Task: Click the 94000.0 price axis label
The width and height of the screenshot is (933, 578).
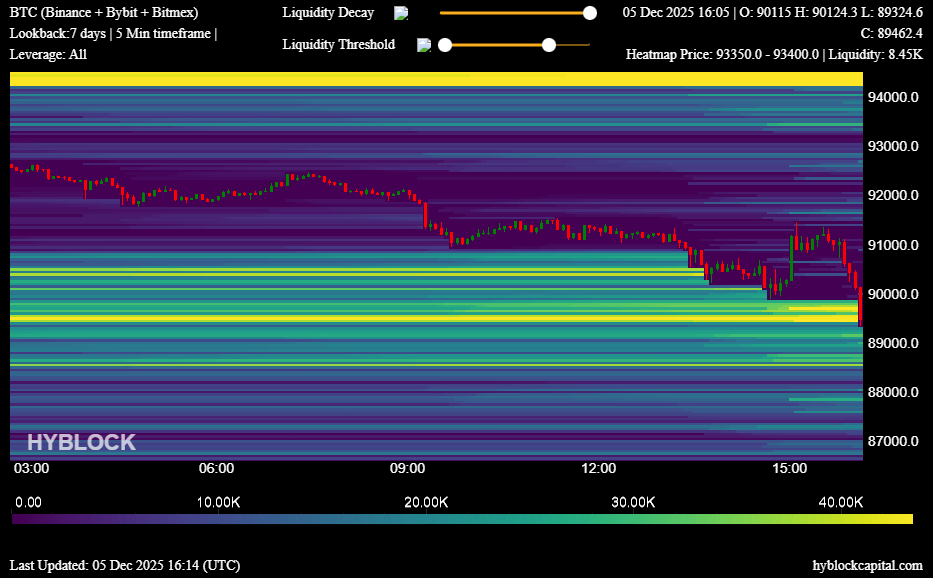Action: (893, 97)
